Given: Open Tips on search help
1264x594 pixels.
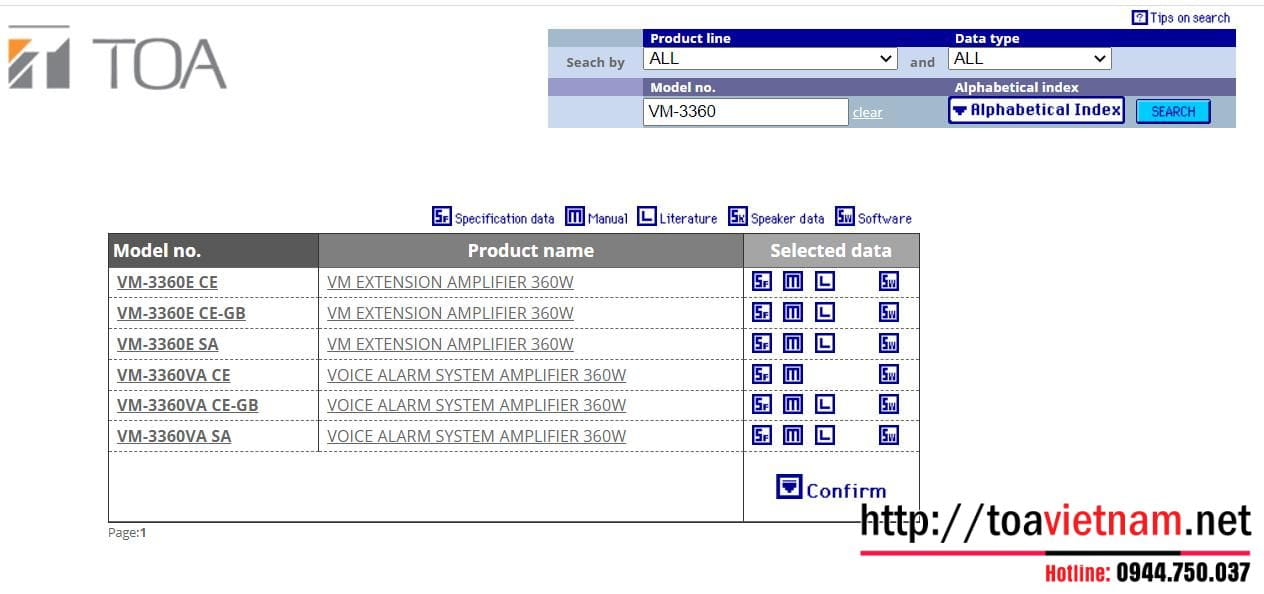Looking at the screenshot, I should (1181, 17).
